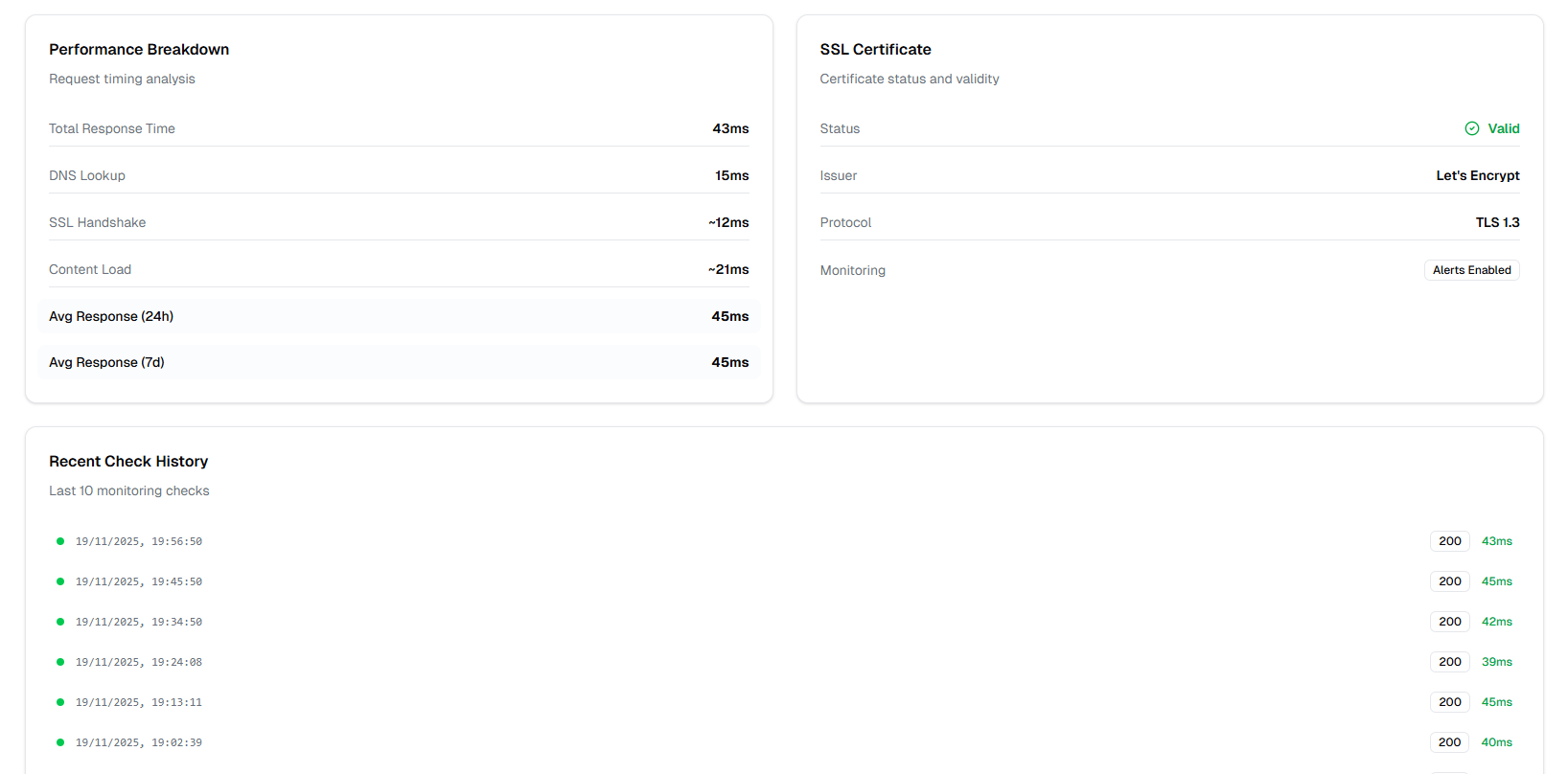The height and width of the screenshot is (774, 1568).
Task: Click 39ms response time in check history
Action: pyautogui.click(x=1497, y=662)
